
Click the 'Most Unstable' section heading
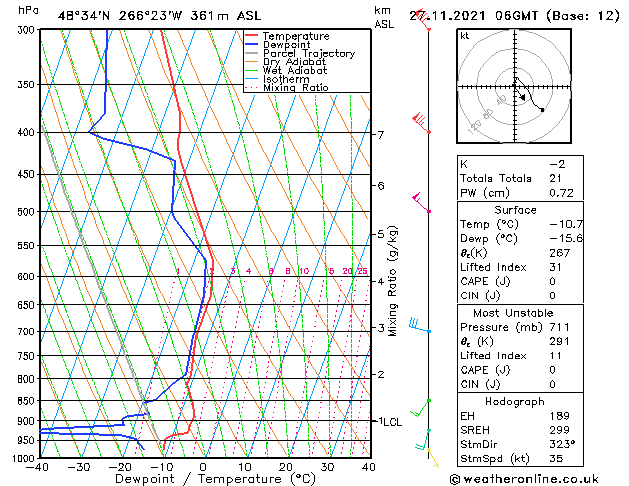[513, 313]
